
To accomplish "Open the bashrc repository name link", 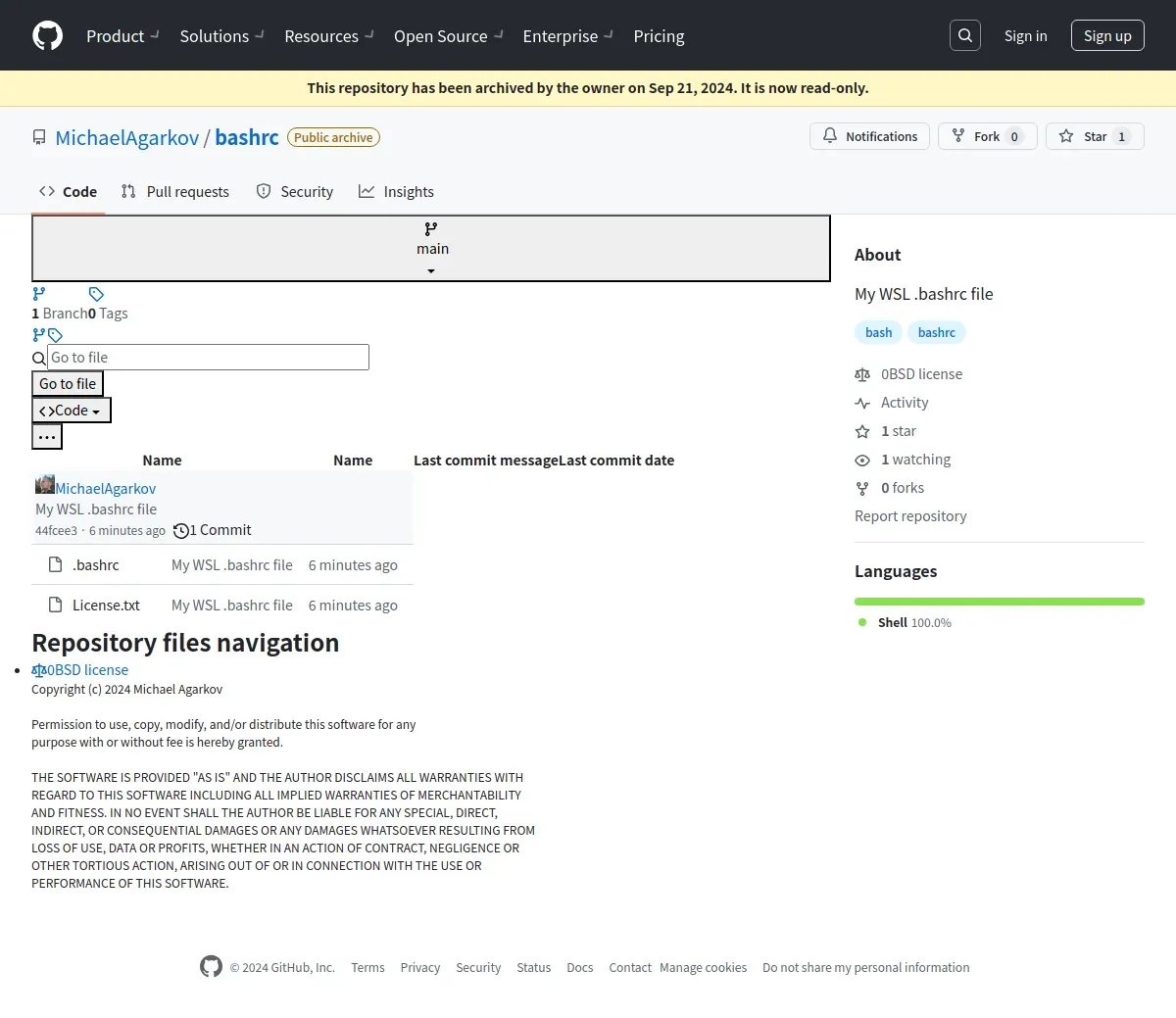I will tap(247, 138).
